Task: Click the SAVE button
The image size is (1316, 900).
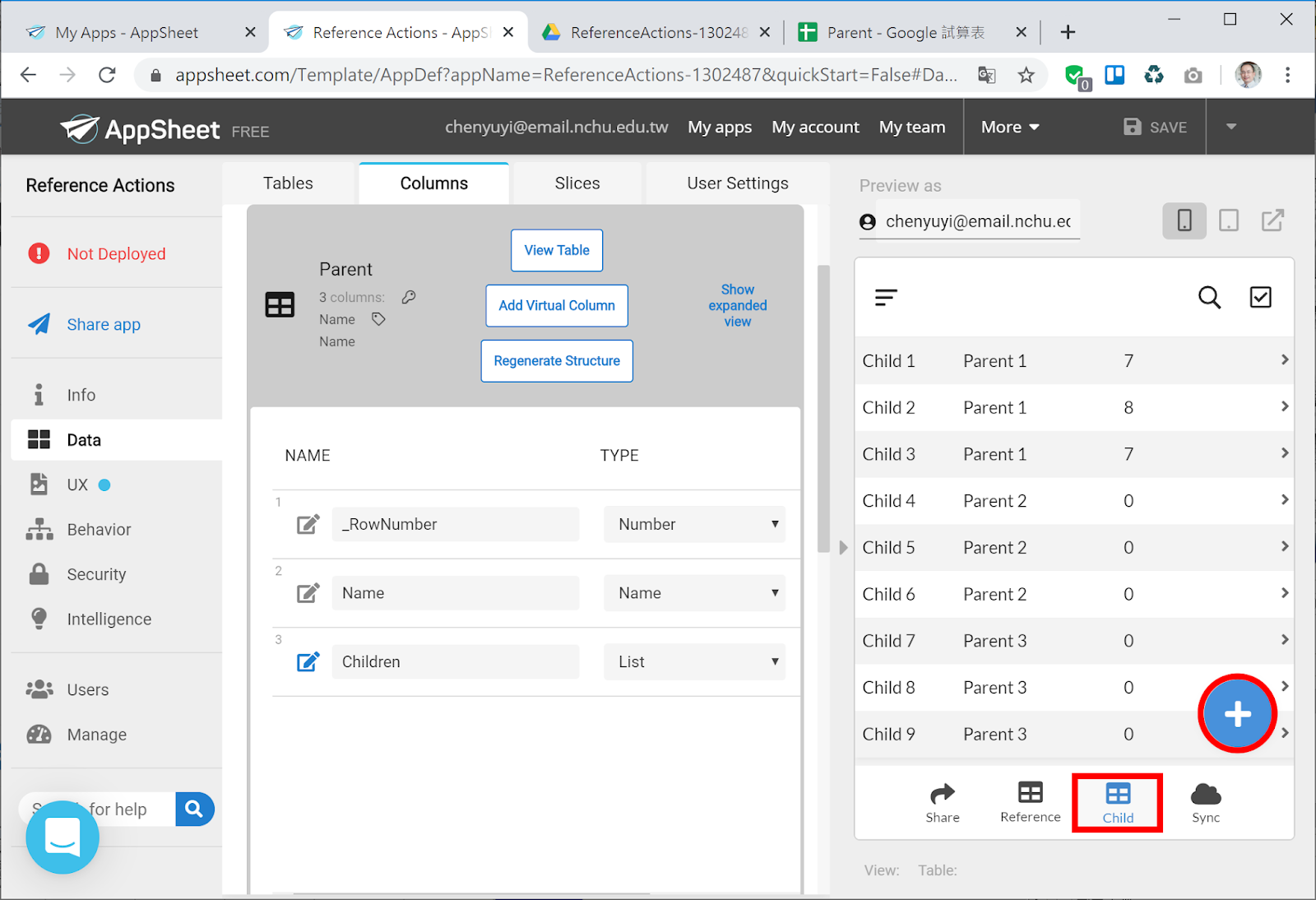Action: (x=1156, y=127)
